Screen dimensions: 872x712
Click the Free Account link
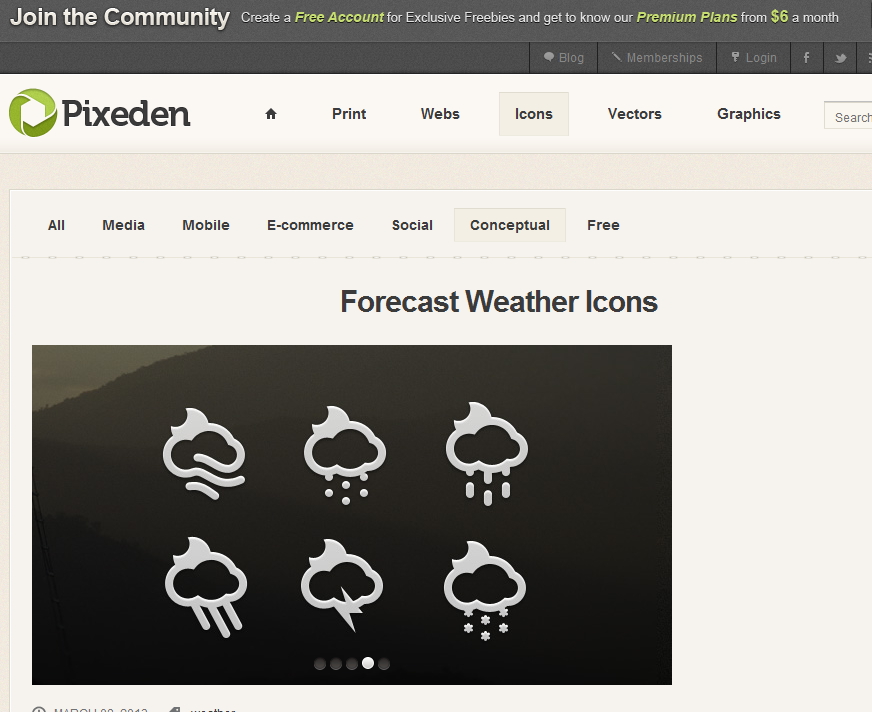click(x=339, y=17)
